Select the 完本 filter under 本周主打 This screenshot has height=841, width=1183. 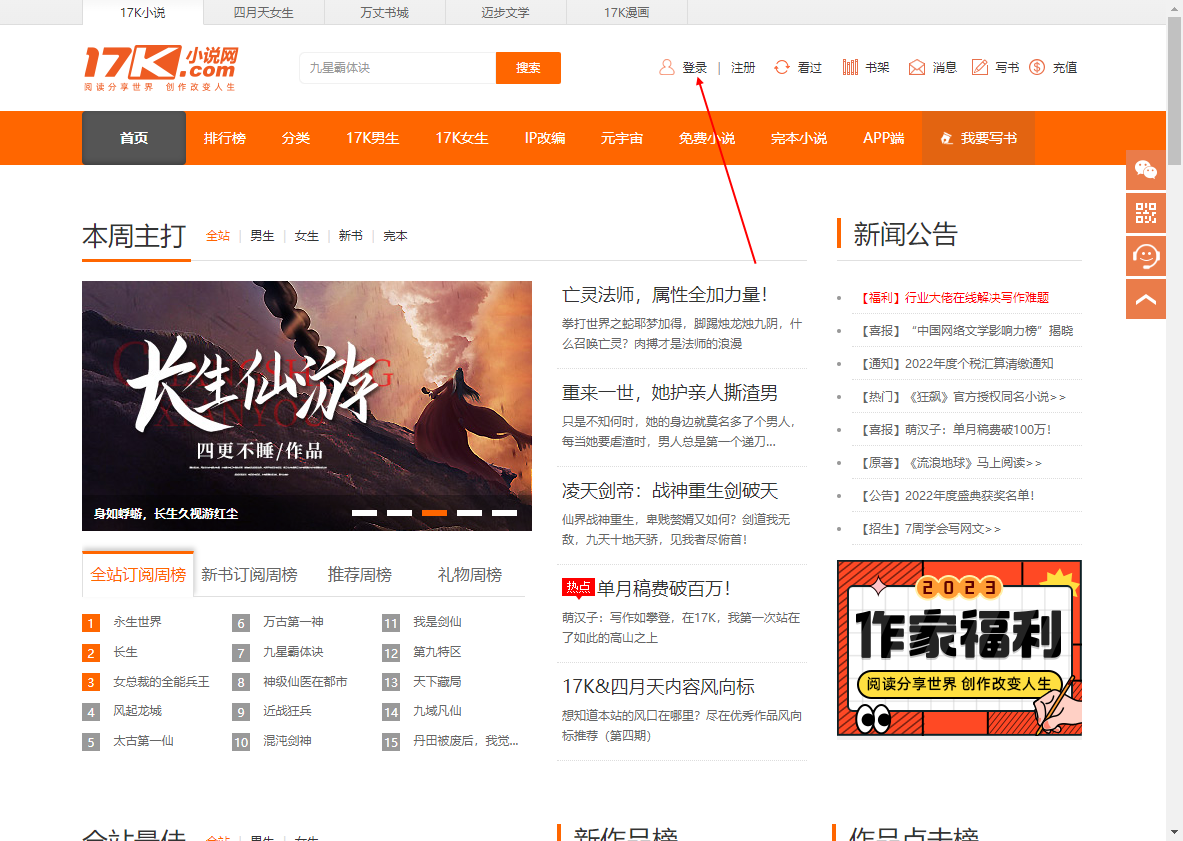coord(395,236)
